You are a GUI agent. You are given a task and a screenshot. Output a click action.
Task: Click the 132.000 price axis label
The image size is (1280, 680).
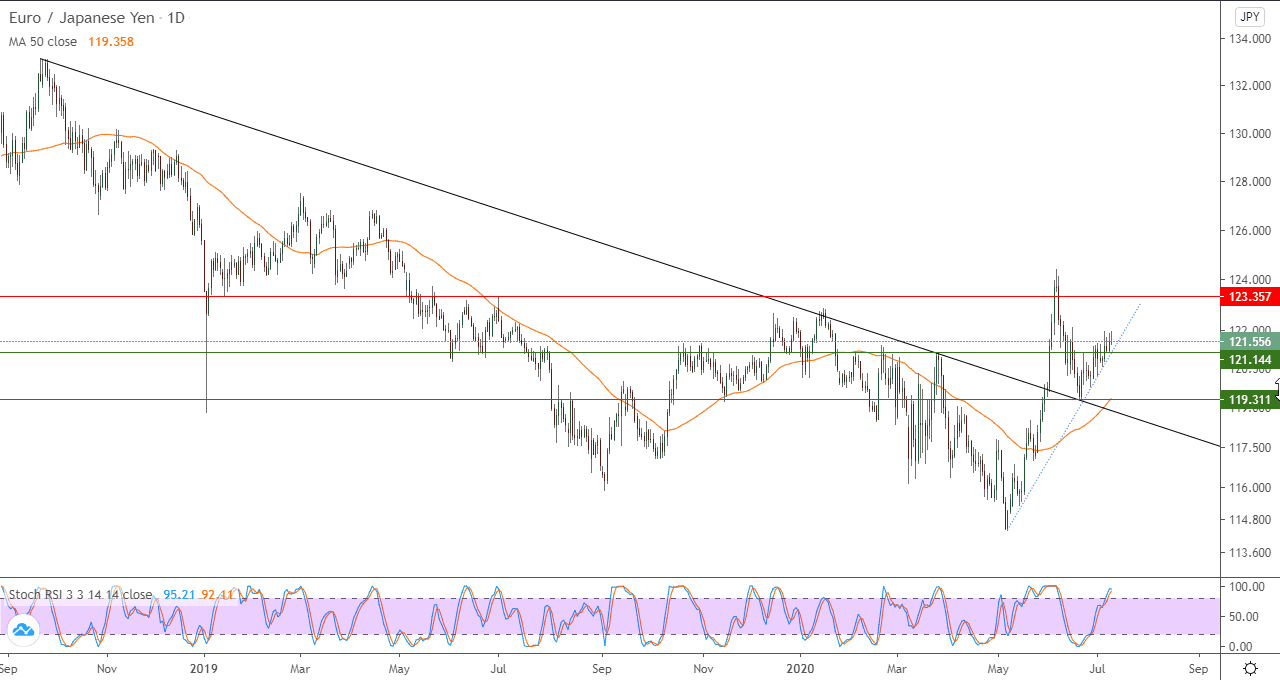(x=1251, y=86)
